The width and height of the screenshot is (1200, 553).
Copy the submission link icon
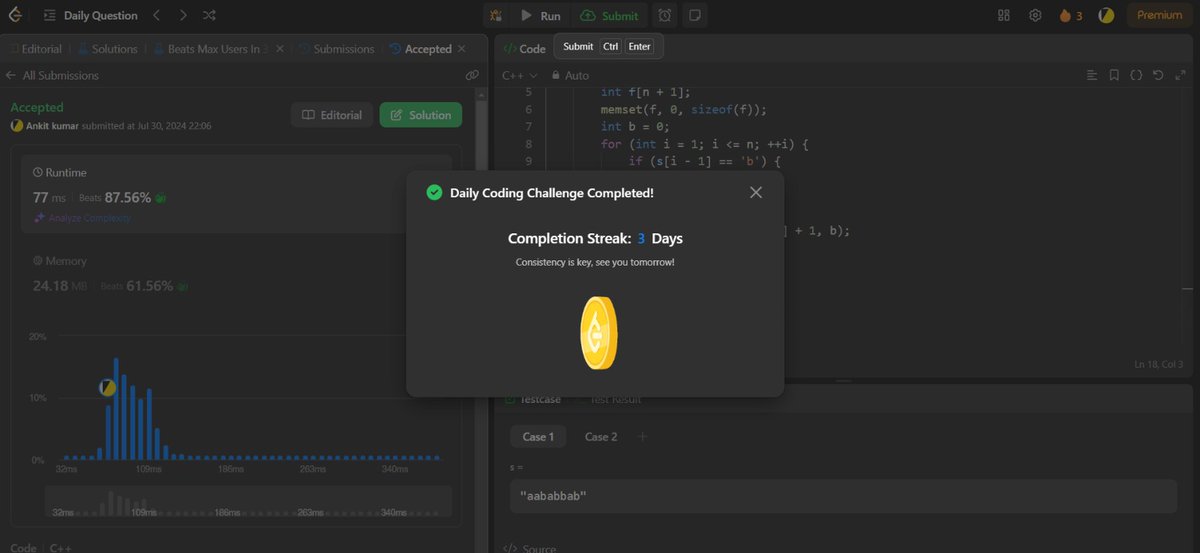[472, 75]
